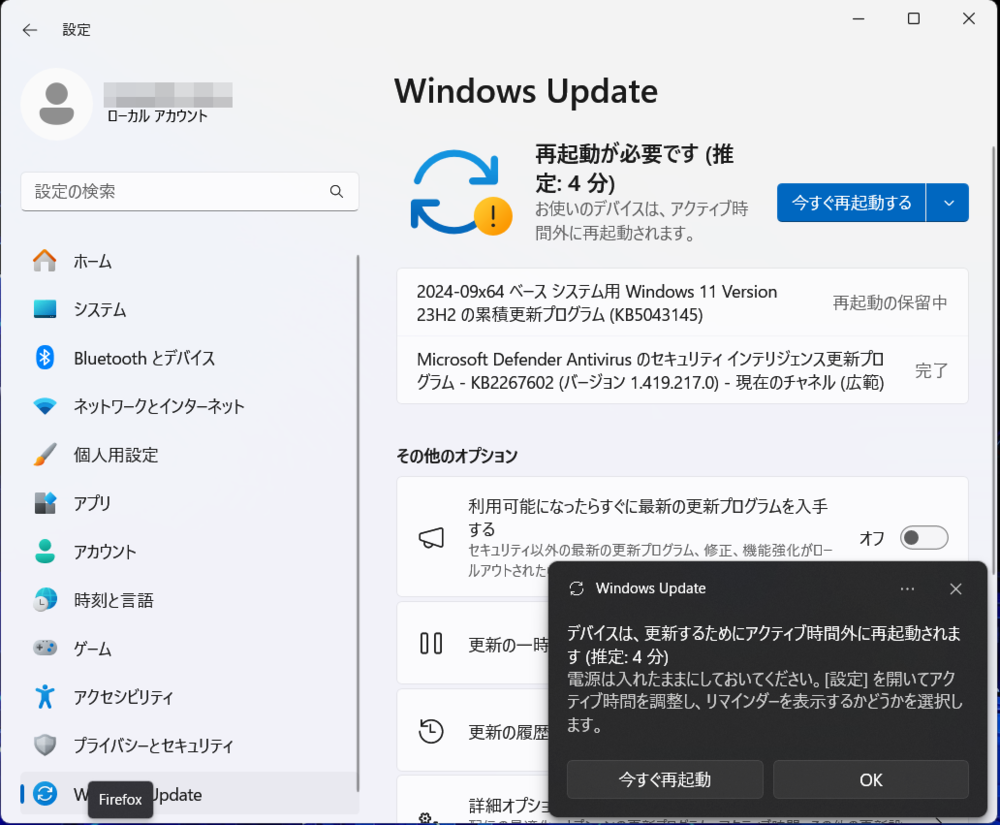1000x825 pixels.
Task: Click the sidebar vertical scrollbar
Action: 358,523
